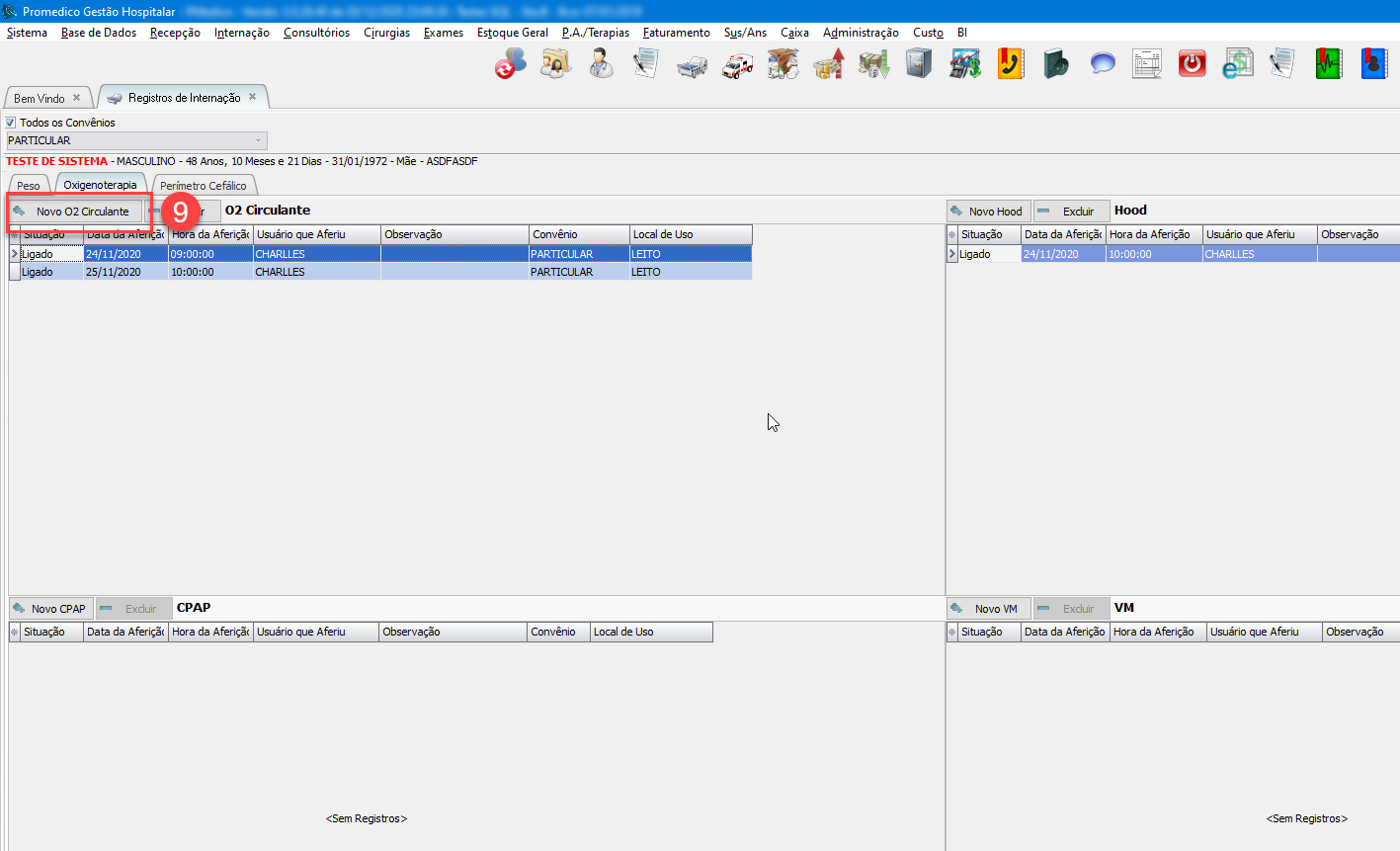Open the safe vault toolbar icon
Image resolution: width=1400 pixels, height=851 pixels.
pyautogui.click(x=919, y=65)
